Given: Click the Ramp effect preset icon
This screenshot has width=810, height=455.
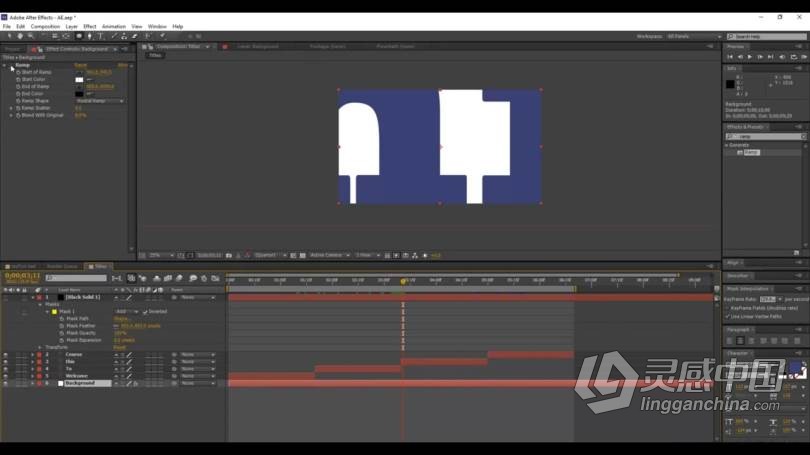Looking at the screenshot, I should (x=740, y=152).
